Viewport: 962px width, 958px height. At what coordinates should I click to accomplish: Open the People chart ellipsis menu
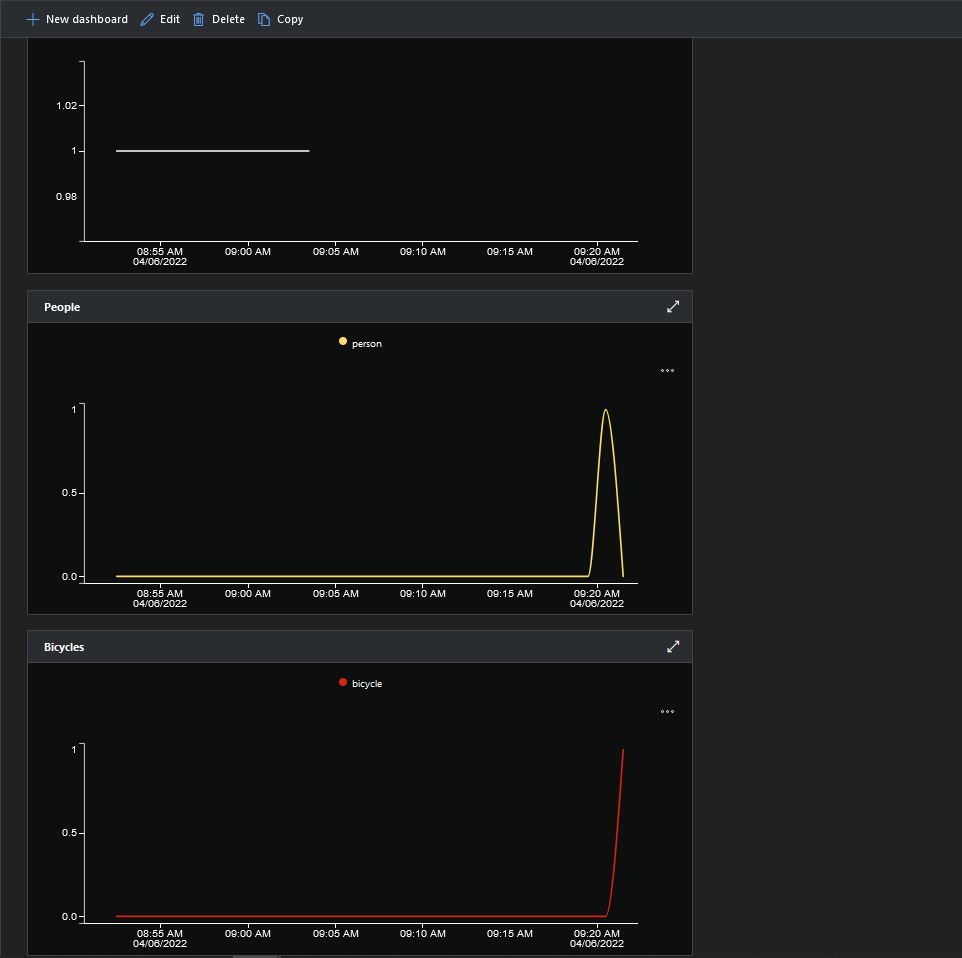pyautogui.click(x=667, y=371)
